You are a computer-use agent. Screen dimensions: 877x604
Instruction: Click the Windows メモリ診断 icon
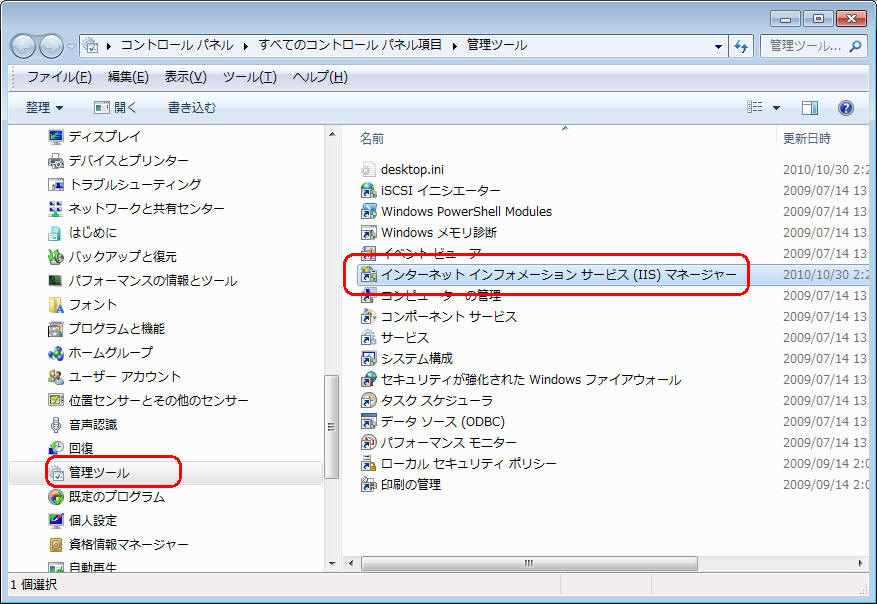point(368,233)
